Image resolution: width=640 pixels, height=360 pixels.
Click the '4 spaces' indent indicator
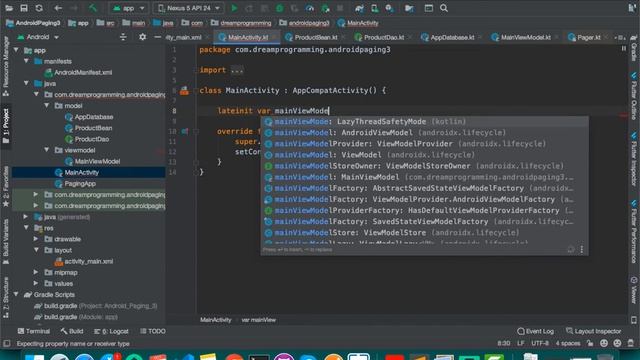[568, 343]
